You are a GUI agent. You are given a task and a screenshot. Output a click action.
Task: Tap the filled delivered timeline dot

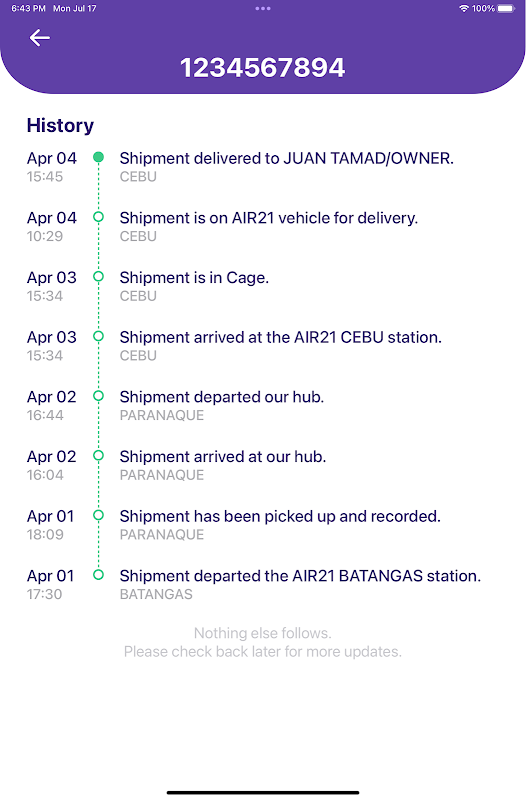98,158
